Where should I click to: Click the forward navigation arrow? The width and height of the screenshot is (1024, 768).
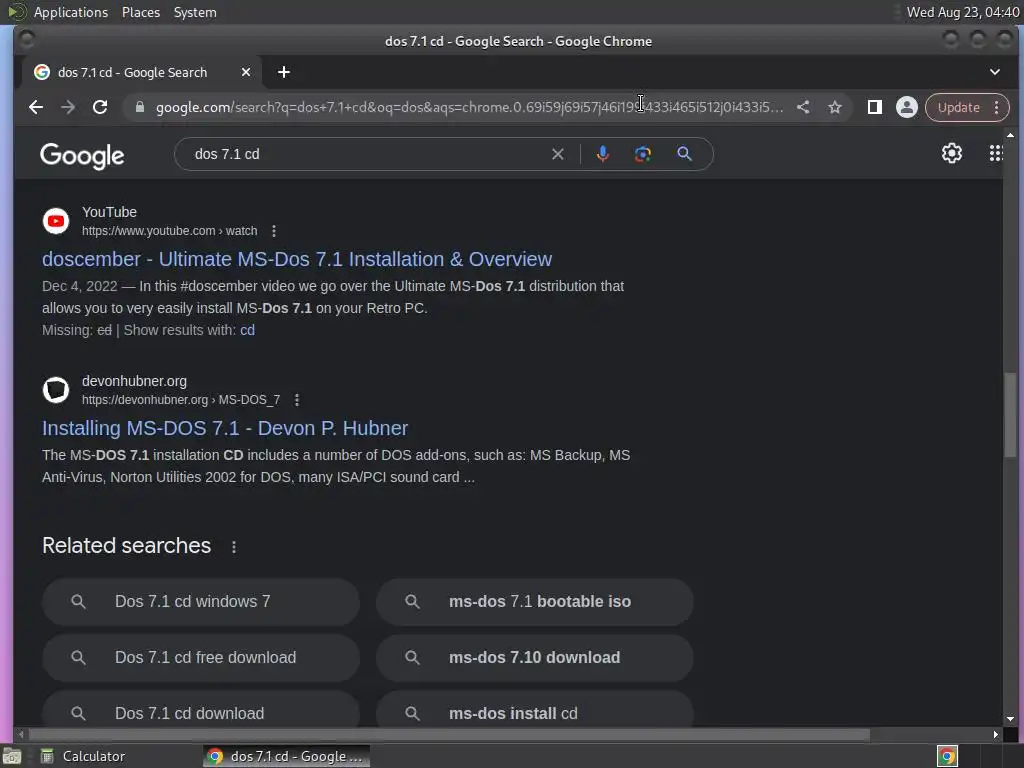pyautogui.click(x=68, y=107)
